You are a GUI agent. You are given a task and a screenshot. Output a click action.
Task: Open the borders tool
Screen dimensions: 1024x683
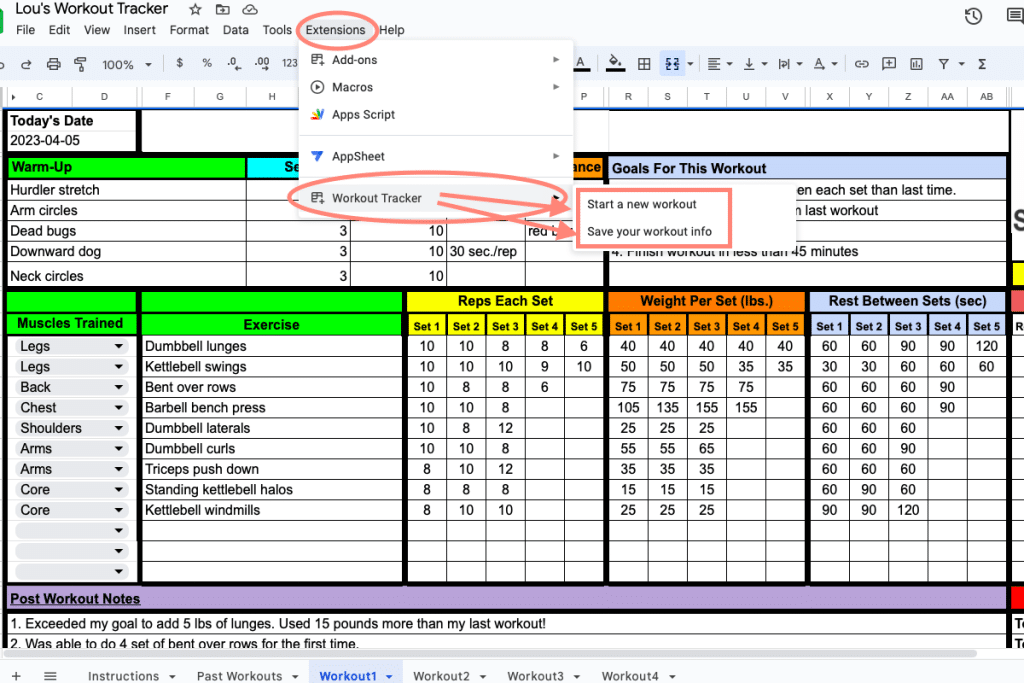(x=644, y=64)
